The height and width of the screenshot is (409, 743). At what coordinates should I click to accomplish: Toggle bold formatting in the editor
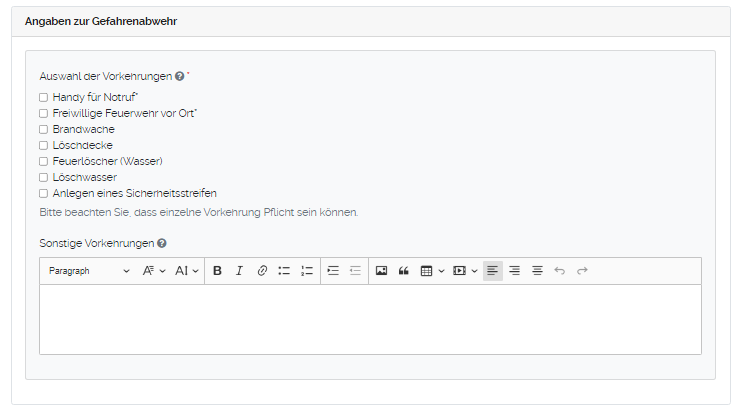click(217, 271)
